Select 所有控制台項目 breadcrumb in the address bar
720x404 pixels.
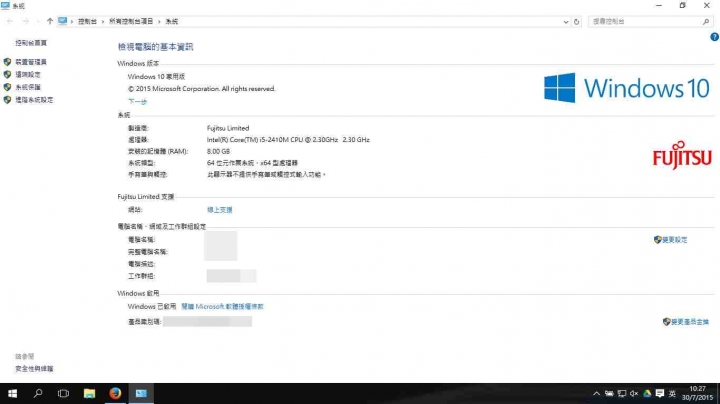(131, 22)
